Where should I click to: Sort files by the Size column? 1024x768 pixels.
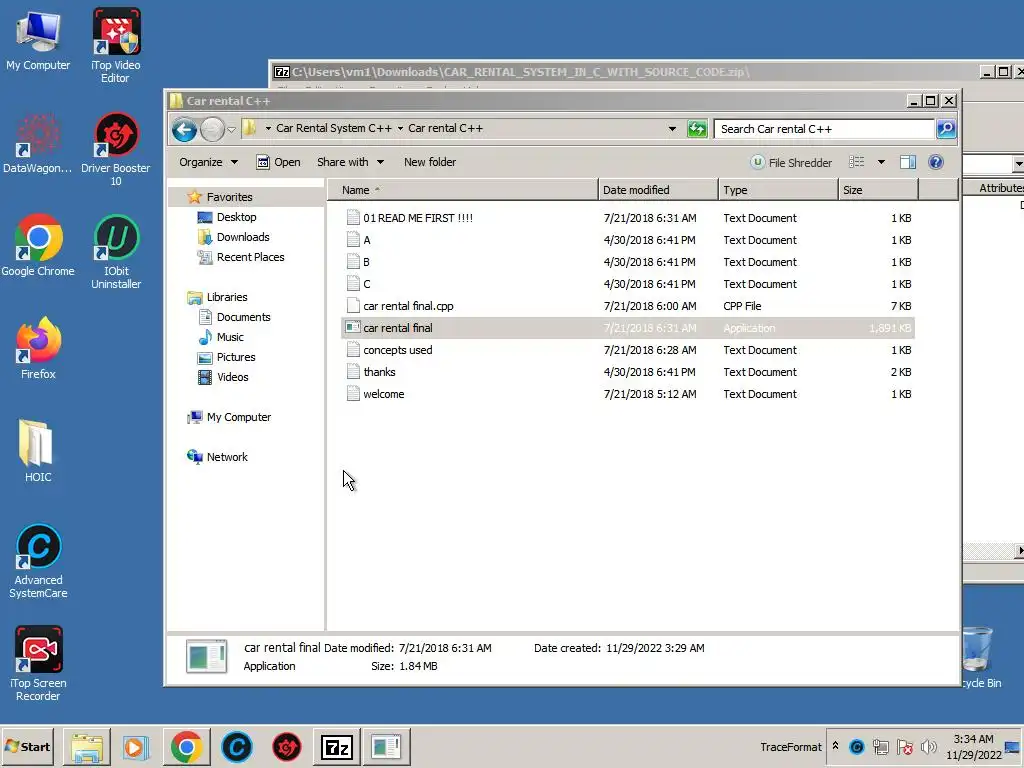(878, 190)
